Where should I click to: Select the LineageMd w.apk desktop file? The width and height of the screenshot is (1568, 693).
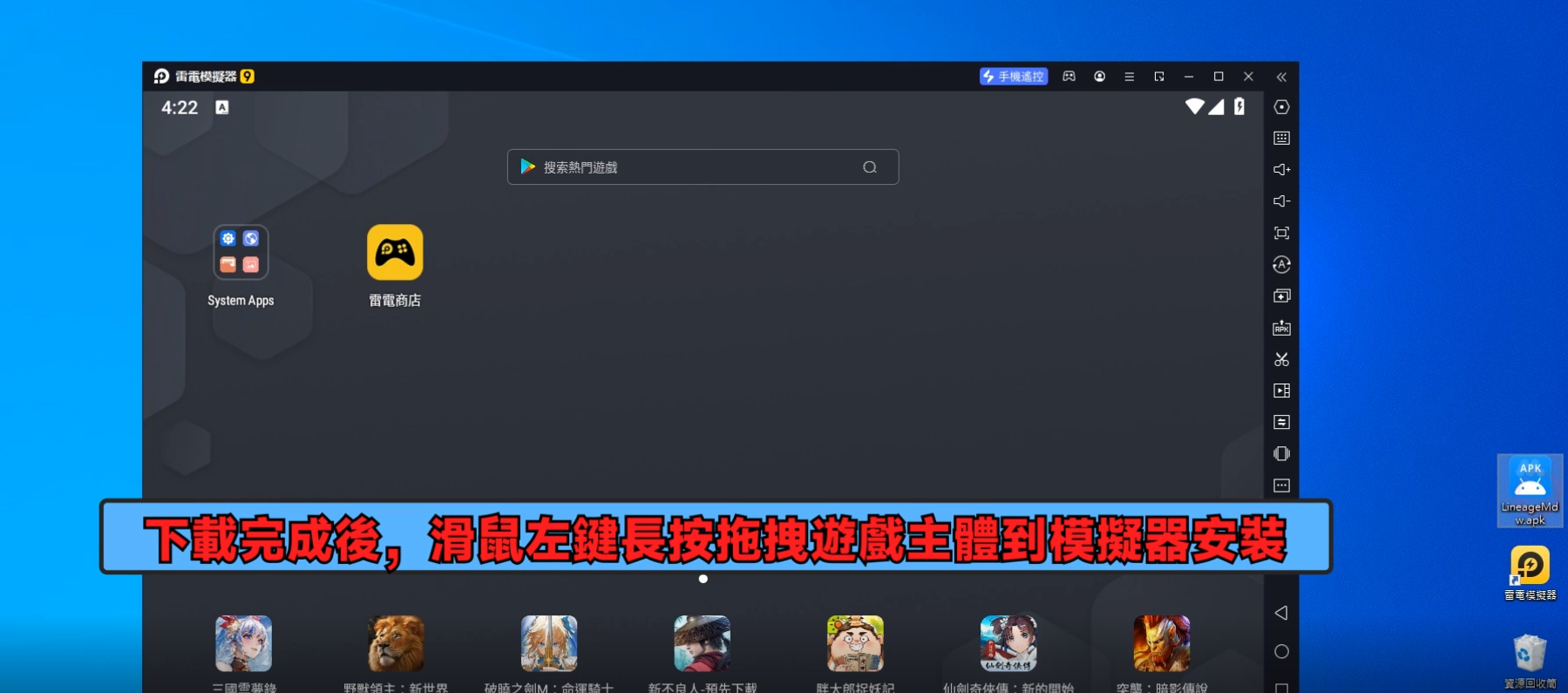[1530, 491]
